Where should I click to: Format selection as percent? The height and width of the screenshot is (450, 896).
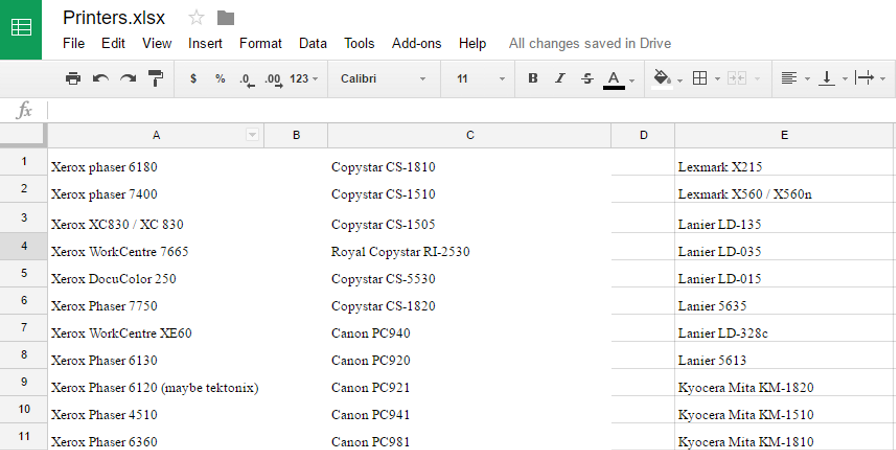tap(220, 78)
